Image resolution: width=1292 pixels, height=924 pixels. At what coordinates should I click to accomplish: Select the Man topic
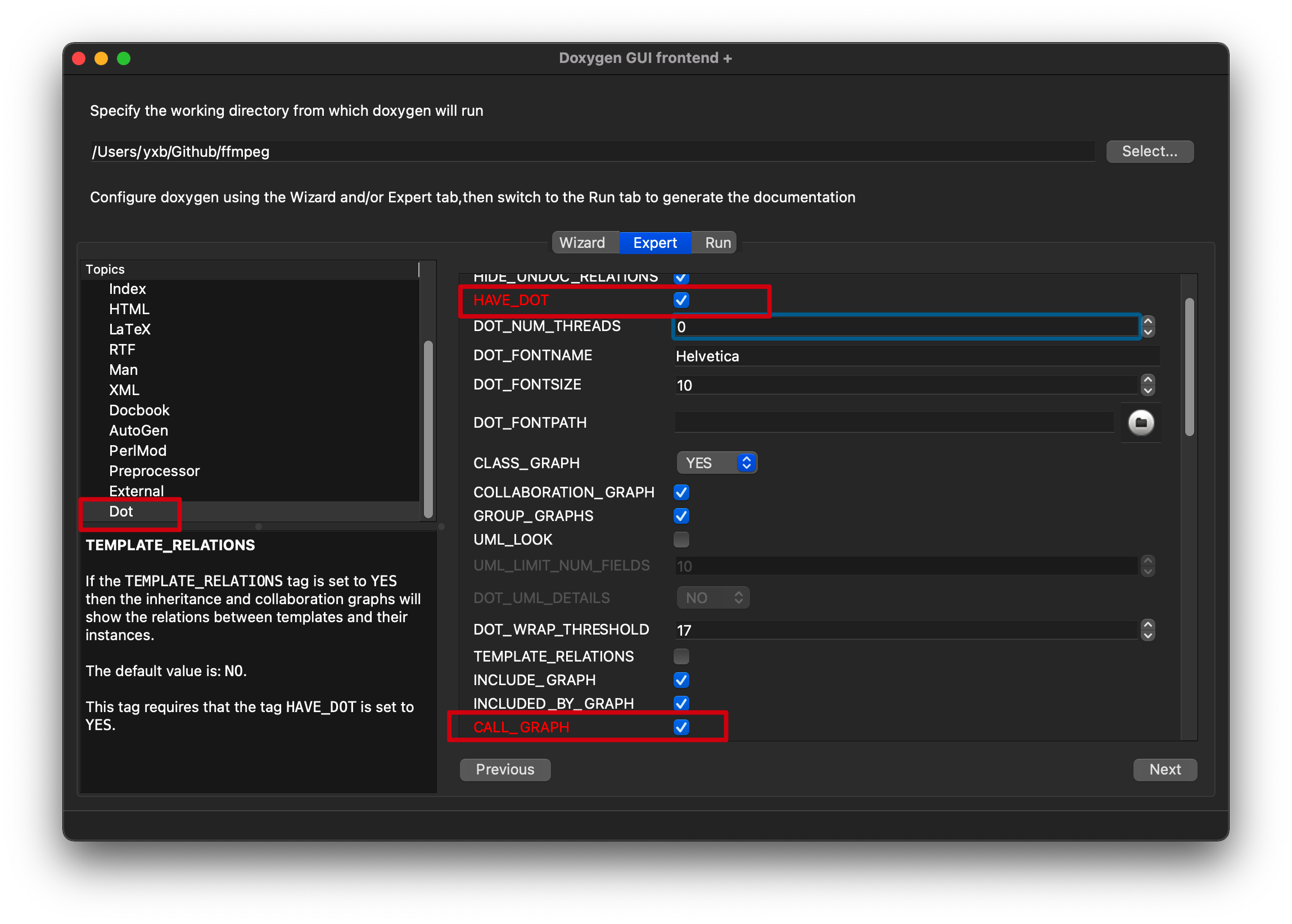pyautogui.click(x=124, y=370)
